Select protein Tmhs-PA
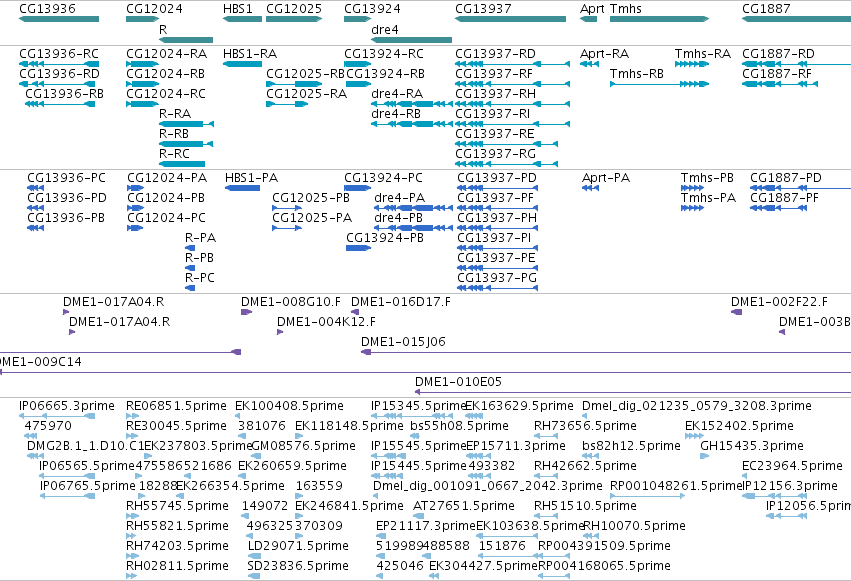The height and width of the screenshot is (581, 851). pos(708,198)
